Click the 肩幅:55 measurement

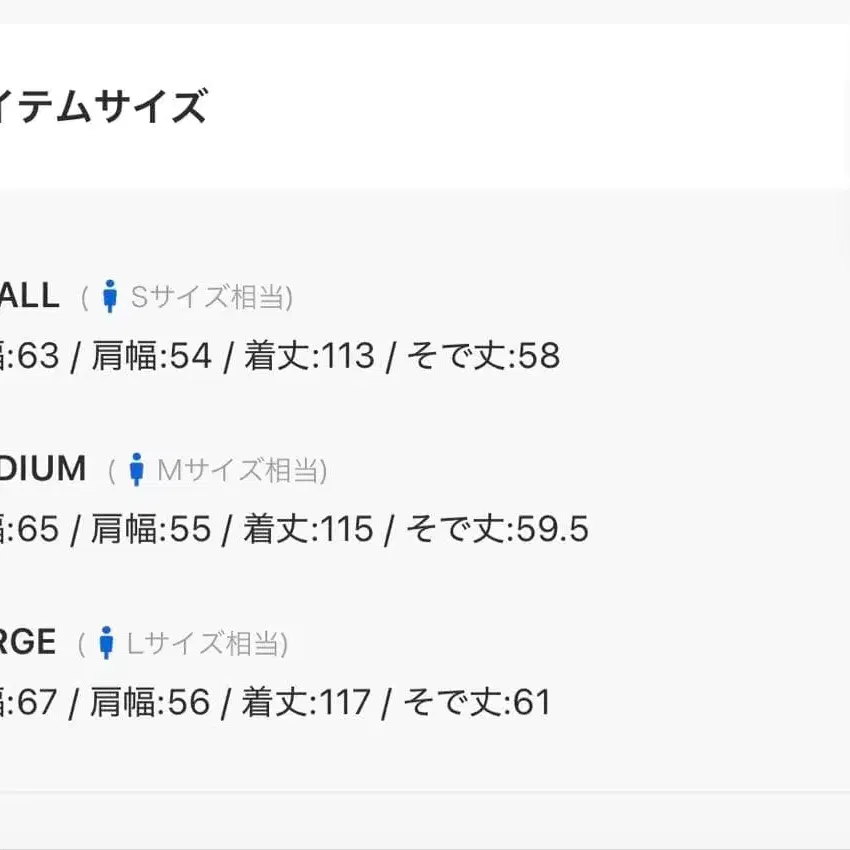[x=151, y=529]
